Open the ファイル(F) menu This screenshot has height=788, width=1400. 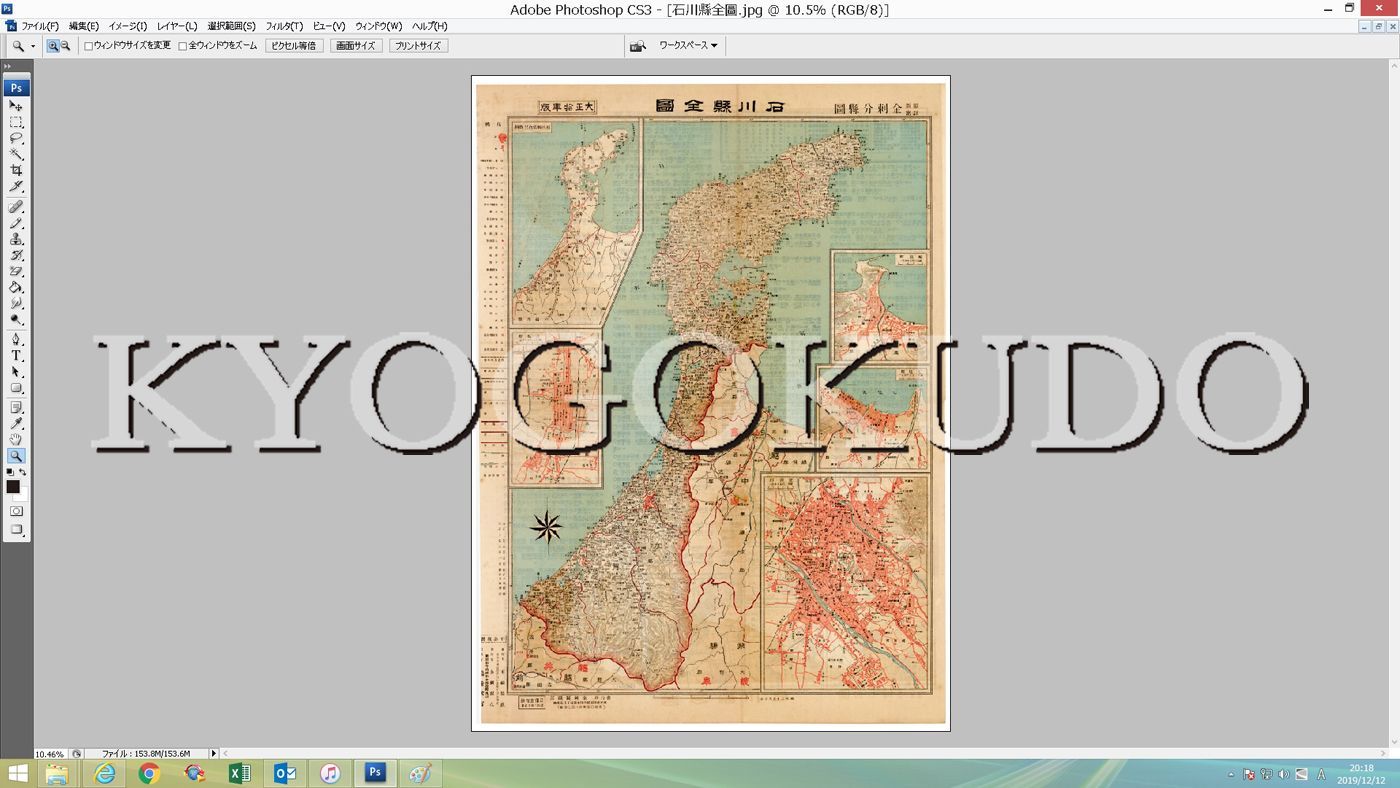(40, 26)
